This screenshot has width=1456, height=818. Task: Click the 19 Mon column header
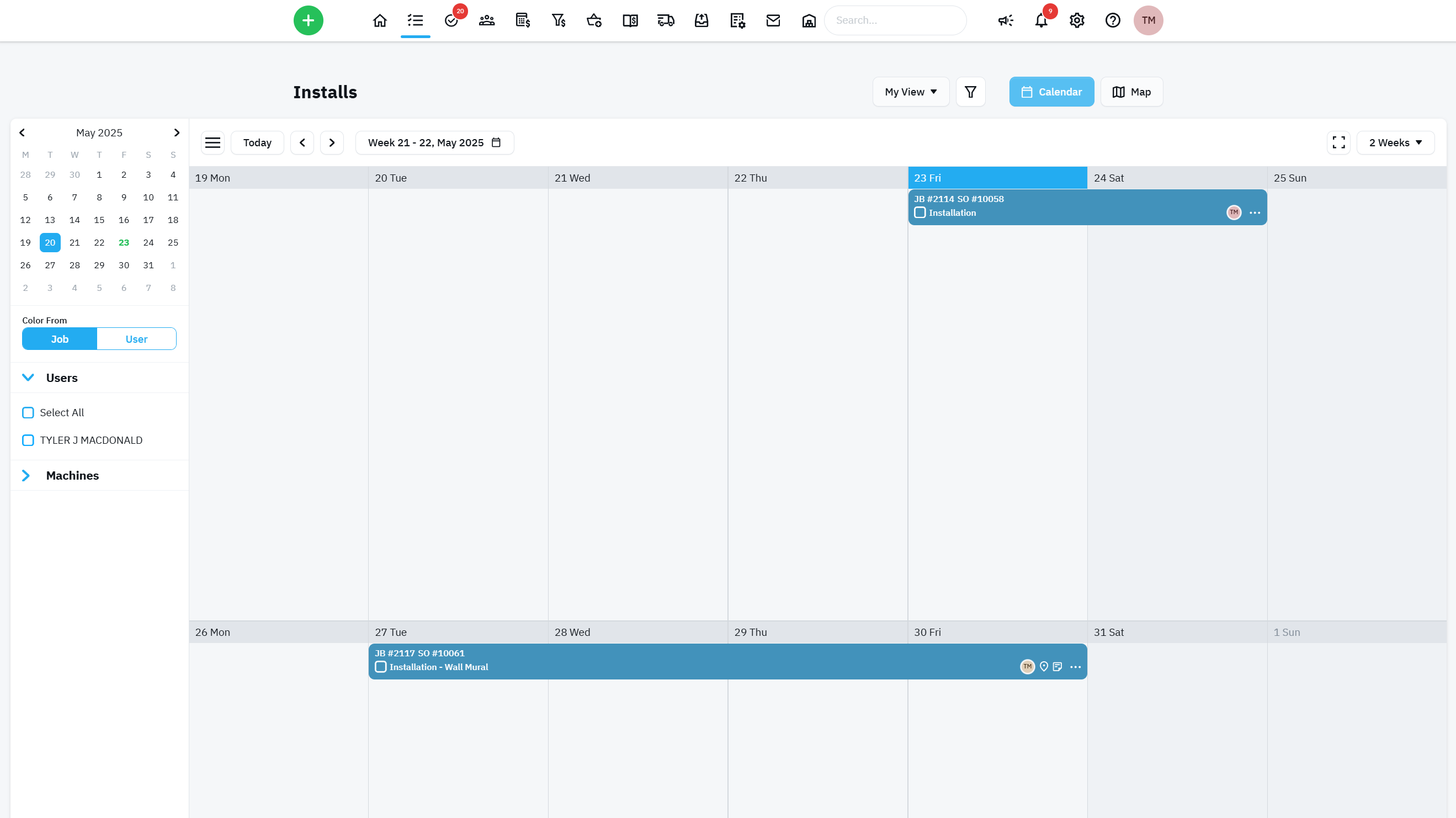(x=279, y=178)
